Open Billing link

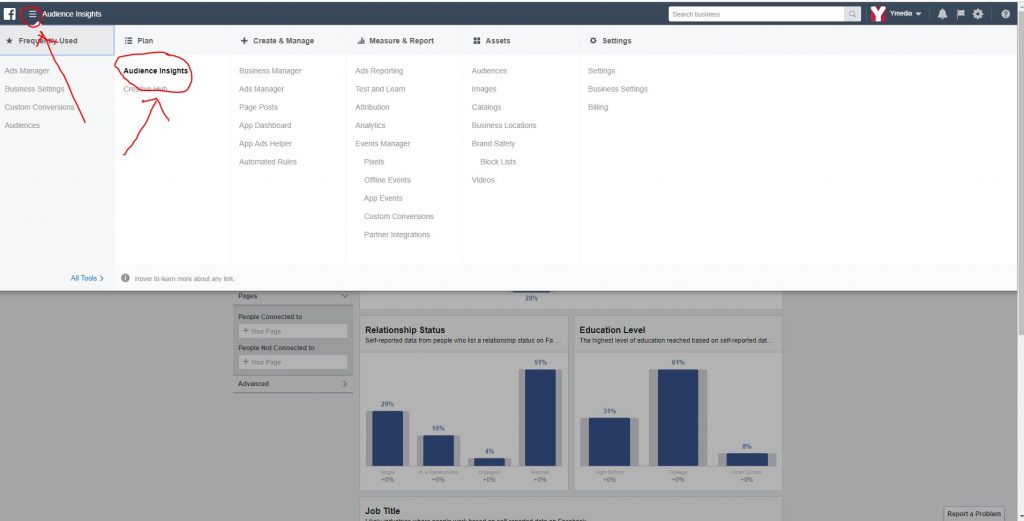[598, 107]
